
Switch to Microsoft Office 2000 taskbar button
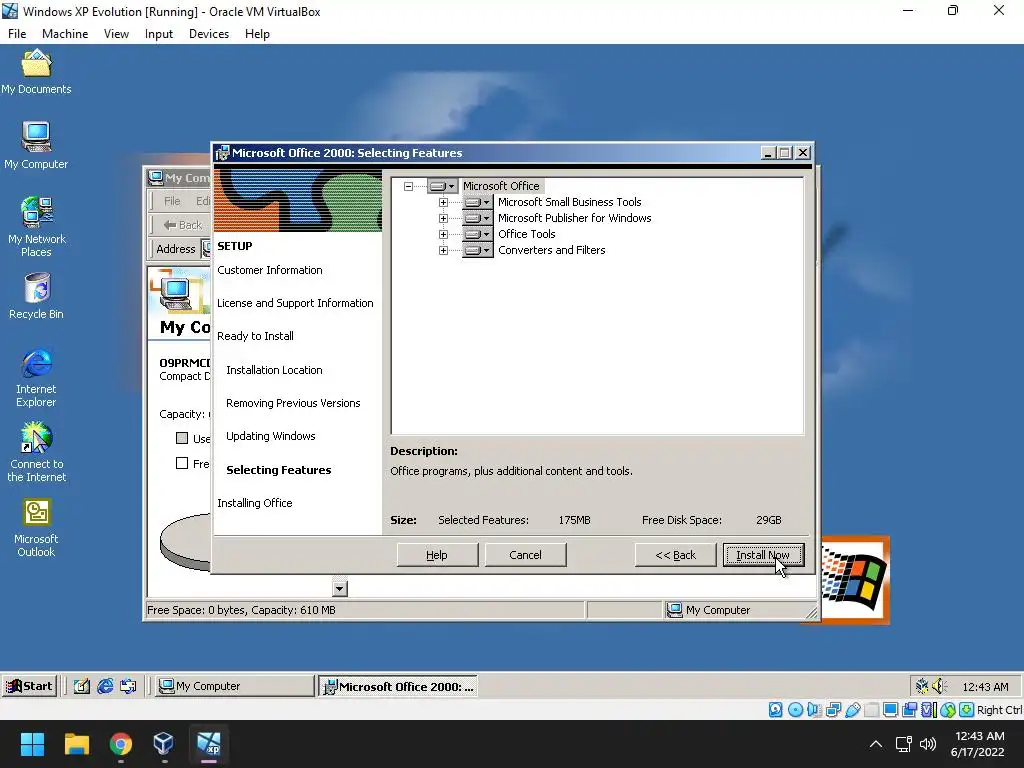pos(398,686)
